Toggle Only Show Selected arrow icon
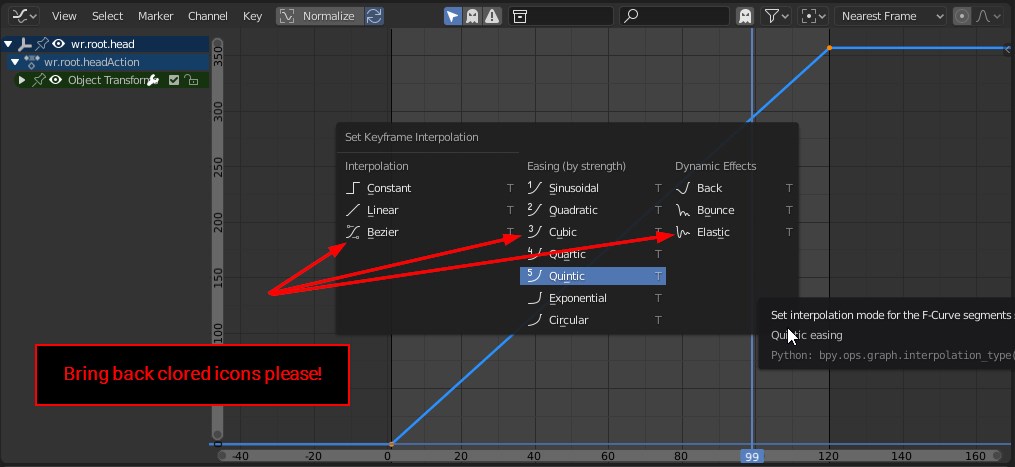Viewport: 1015px width, 467px height. point(452,16)
